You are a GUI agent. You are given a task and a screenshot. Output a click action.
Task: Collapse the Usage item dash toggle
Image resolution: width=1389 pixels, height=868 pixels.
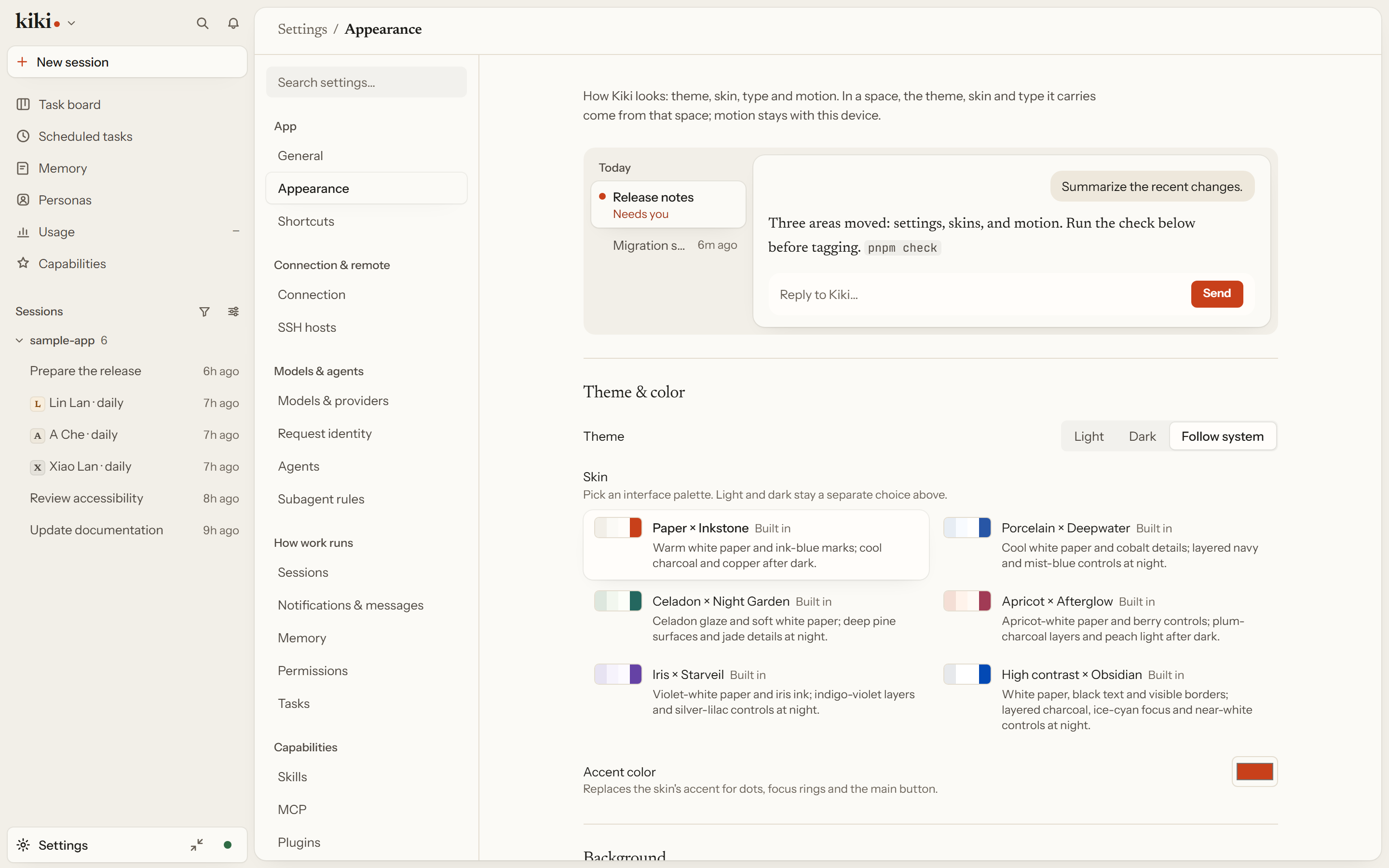point(235,231)
